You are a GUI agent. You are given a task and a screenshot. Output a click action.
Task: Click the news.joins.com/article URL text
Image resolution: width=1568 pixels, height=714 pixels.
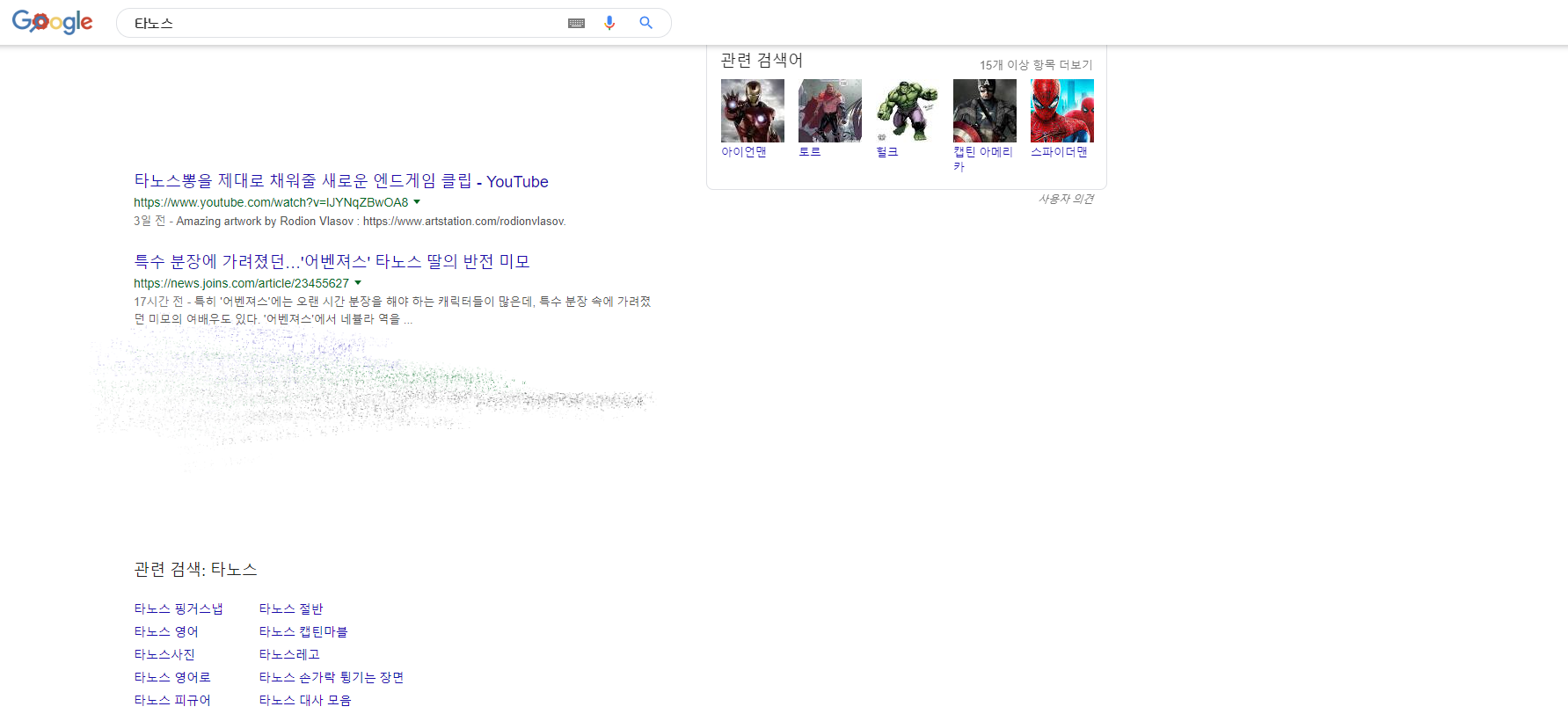point(242,283)
